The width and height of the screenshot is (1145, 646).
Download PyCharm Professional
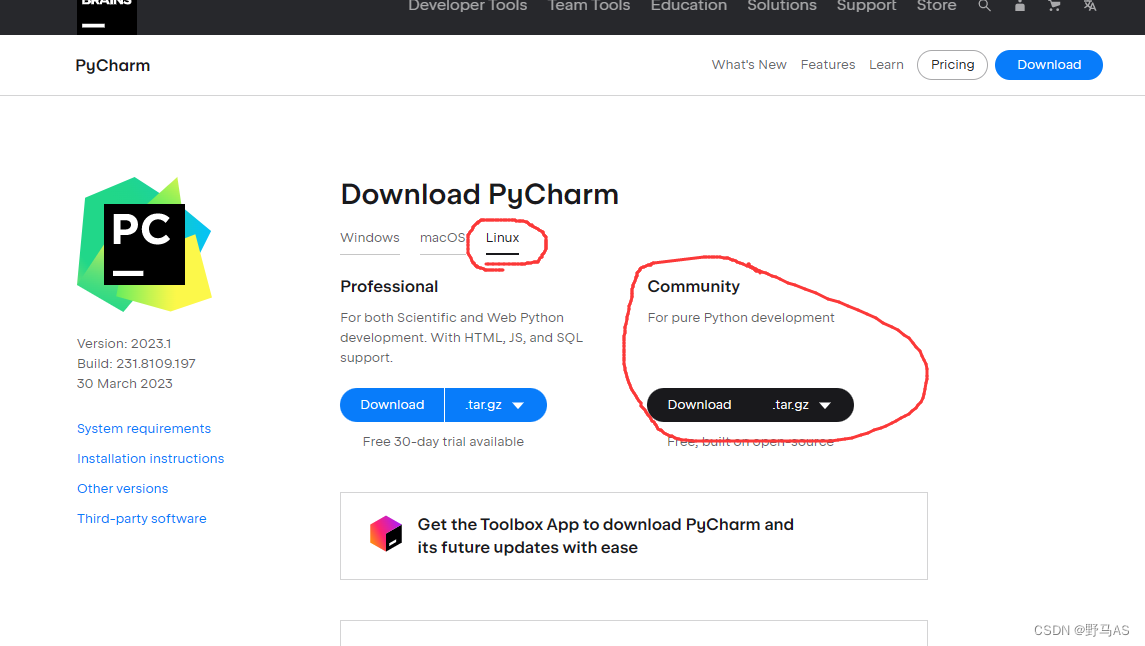point(391,405)
